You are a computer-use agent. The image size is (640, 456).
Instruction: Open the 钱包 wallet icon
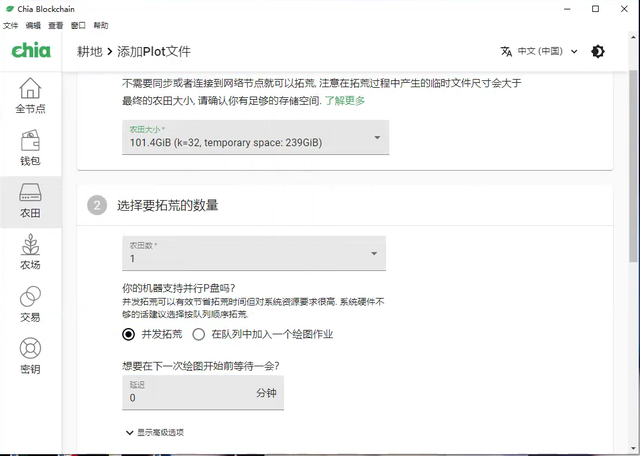pos(31,140)
